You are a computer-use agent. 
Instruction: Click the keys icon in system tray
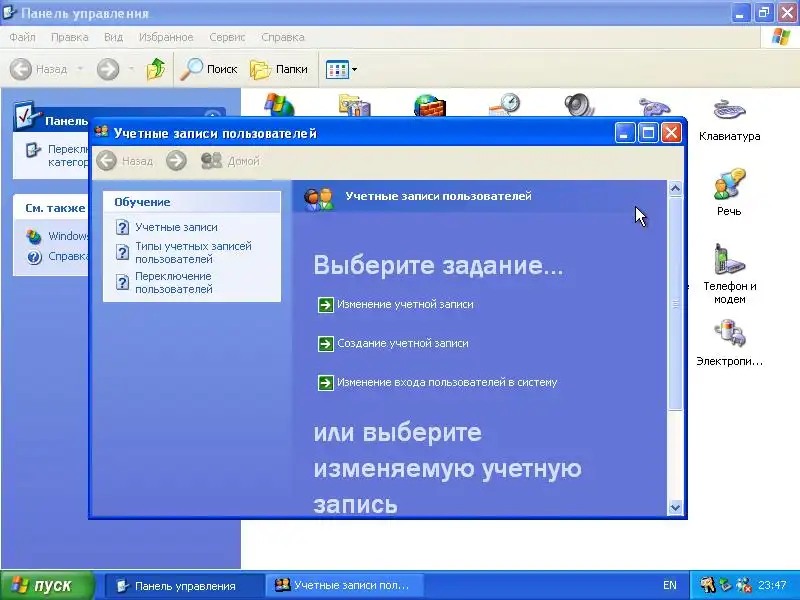[707, 585]
